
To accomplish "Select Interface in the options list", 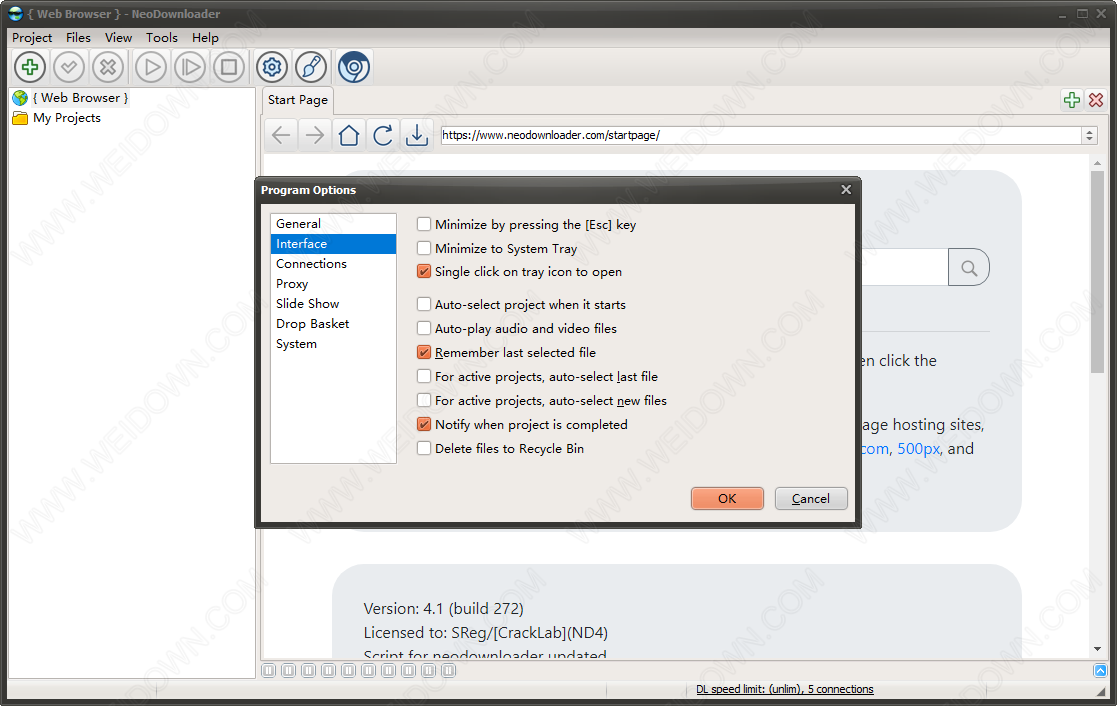I will (x=333, y=244).
